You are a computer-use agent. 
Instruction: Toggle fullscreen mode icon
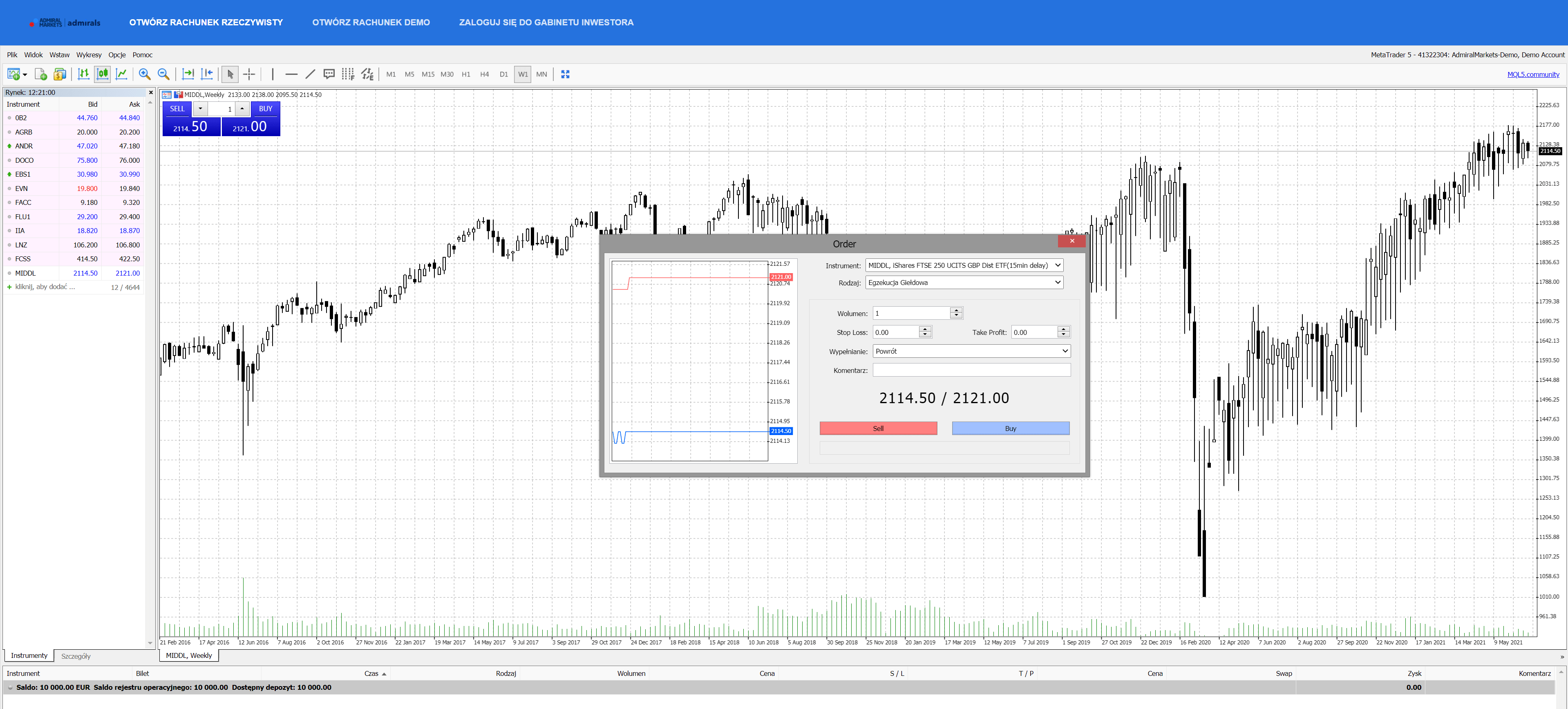(565, 74)
